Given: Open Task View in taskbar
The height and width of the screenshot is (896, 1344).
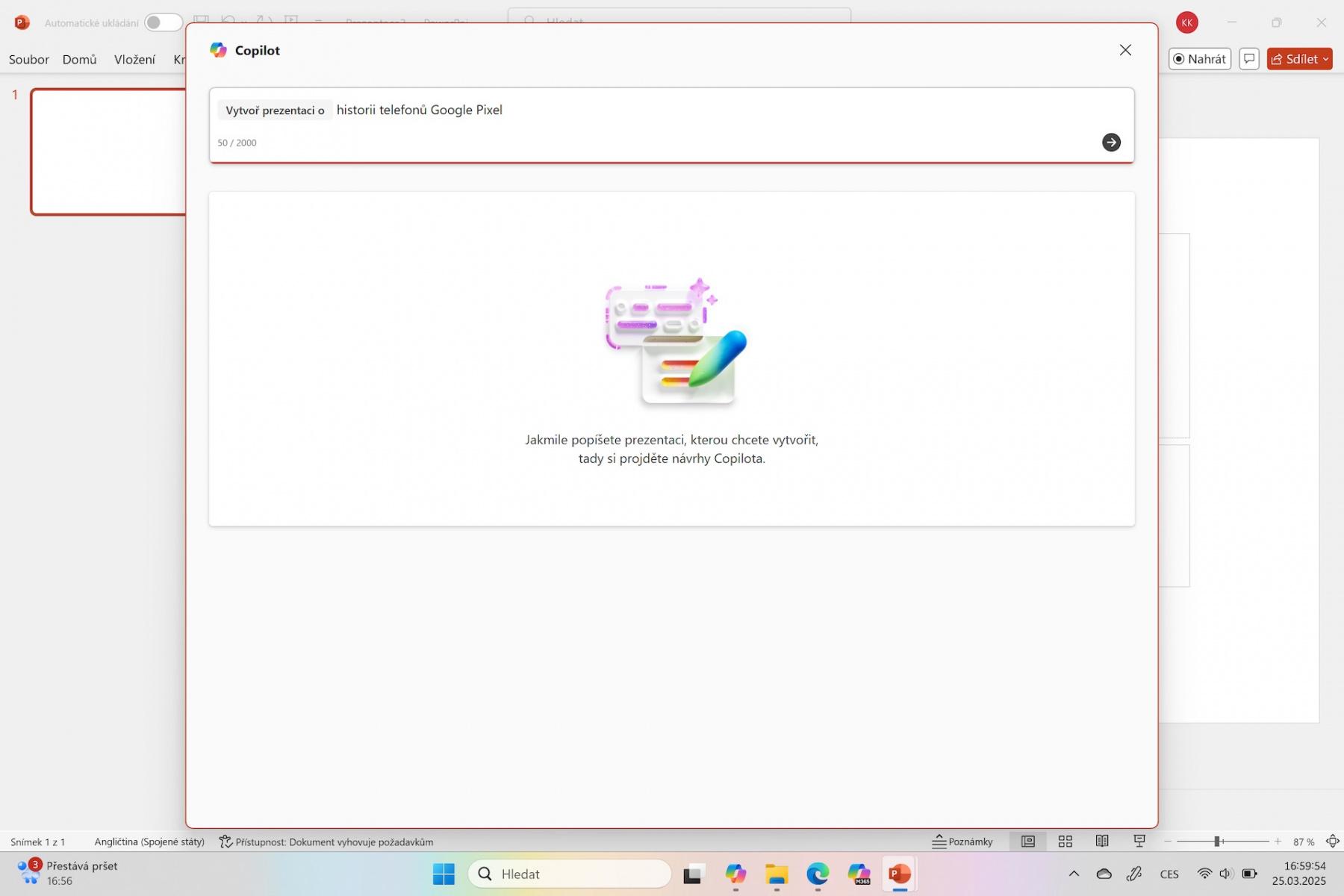Looking at the screenshot, I should pyautogui.click(x=694, y=874).
